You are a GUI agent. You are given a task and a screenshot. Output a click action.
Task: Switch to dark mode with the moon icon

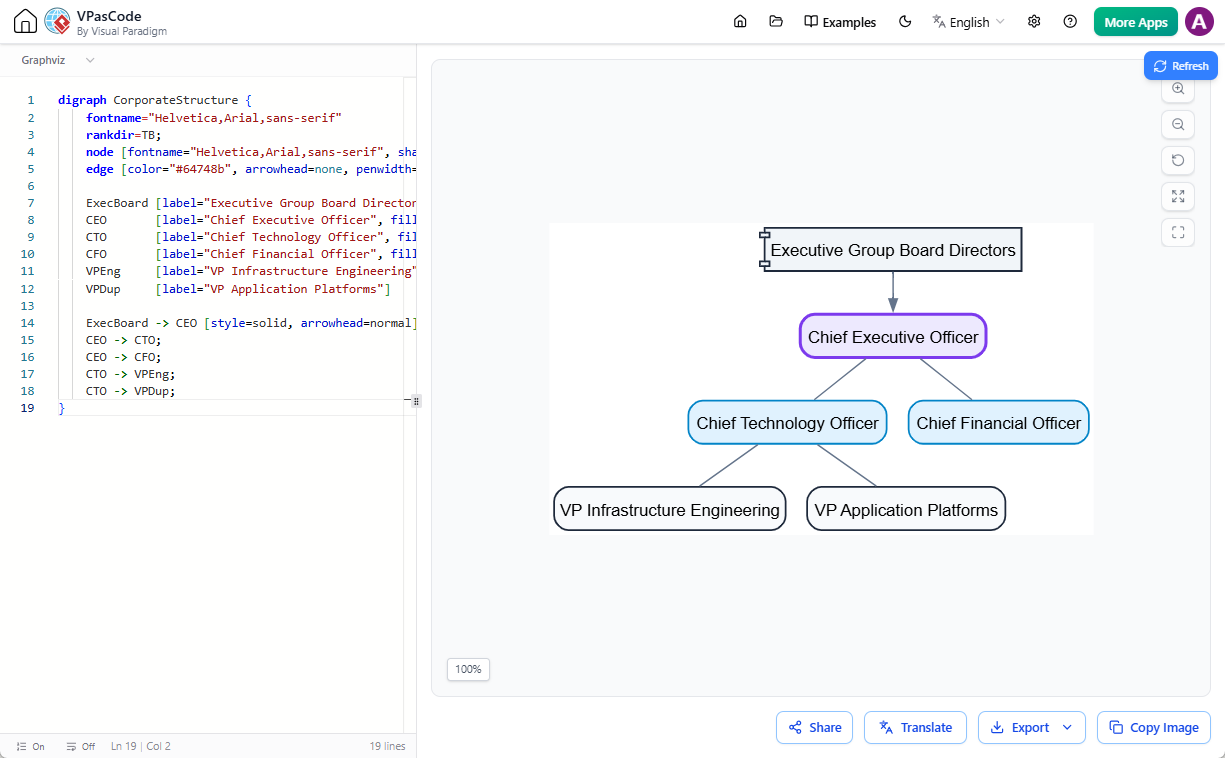905,22
